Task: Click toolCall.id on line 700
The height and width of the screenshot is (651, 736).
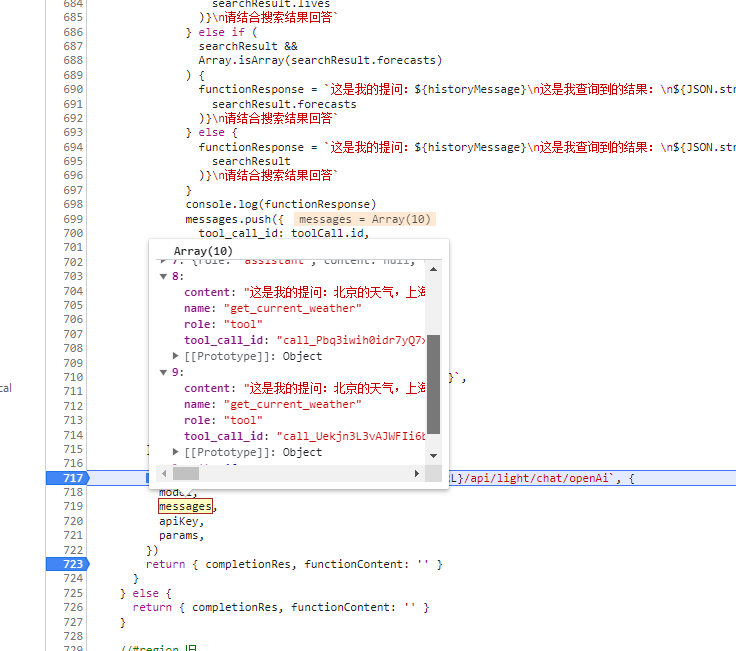Action: [327, 233]
